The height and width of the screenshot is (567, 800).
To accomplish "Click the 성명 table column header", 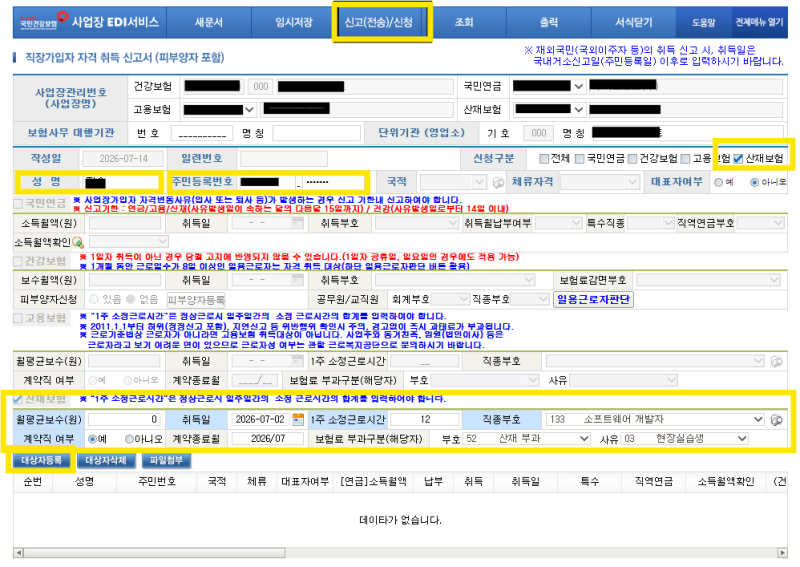I will [85, 482].
